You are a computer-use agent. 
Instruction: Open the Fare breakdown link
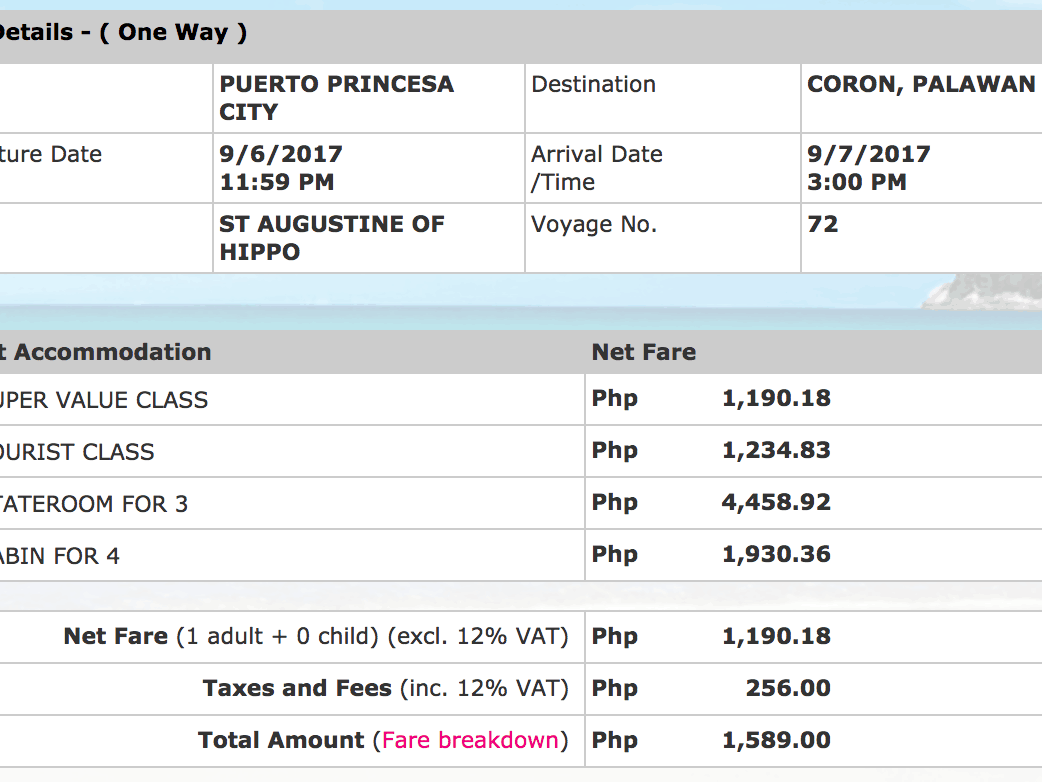(x=470, y=741)
